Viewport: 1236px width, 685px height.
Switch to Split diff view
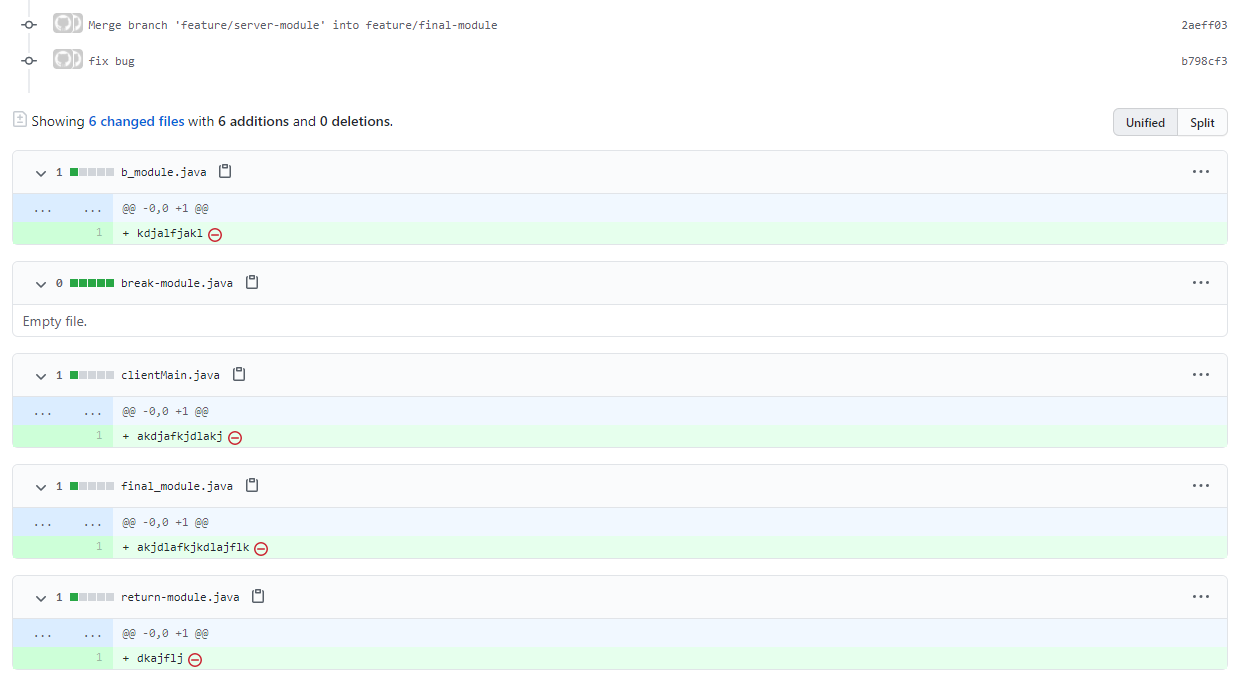[x=1202, y=122]
